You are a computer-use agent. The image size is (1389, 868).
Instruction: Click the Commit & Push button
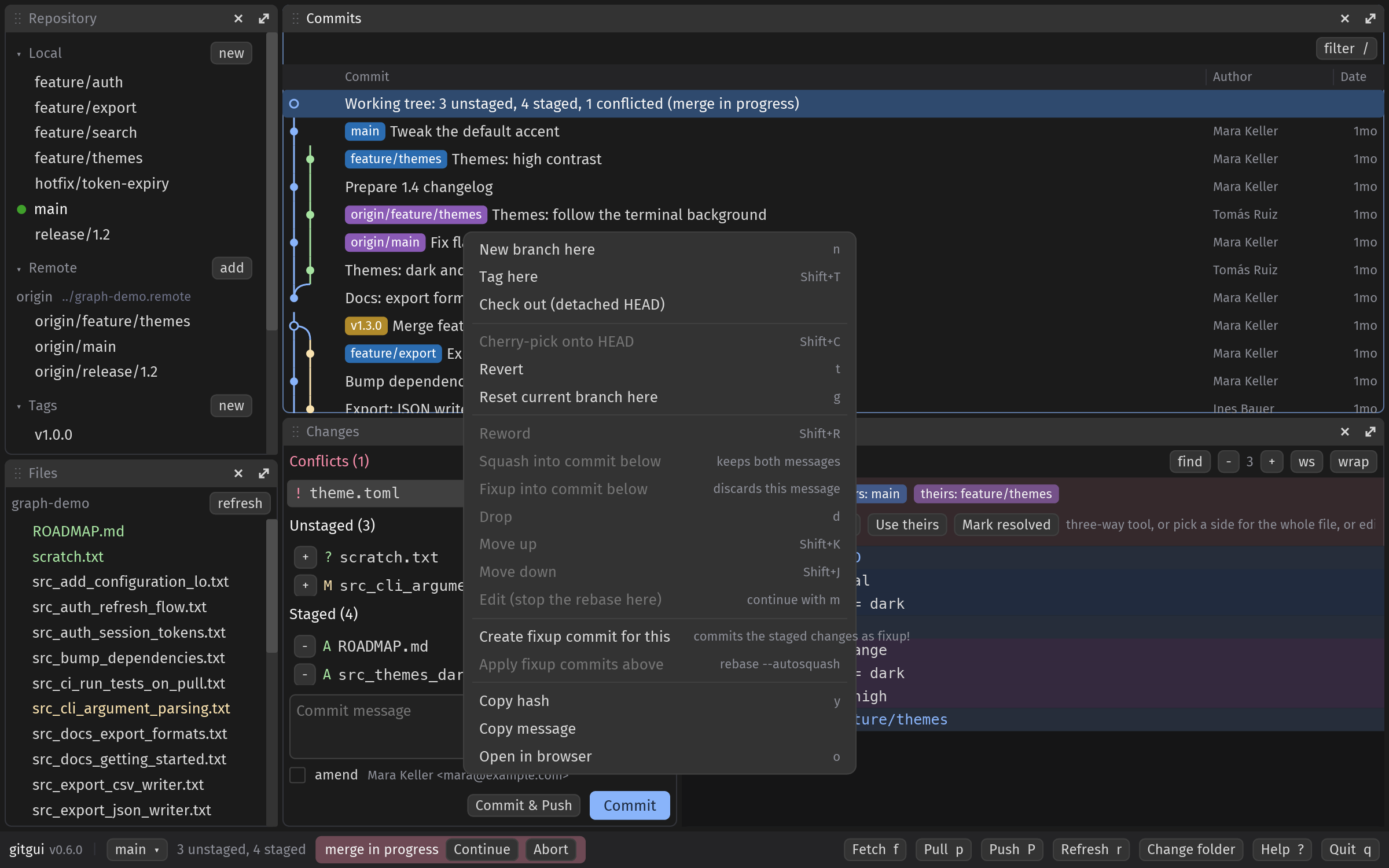(523, 806)
